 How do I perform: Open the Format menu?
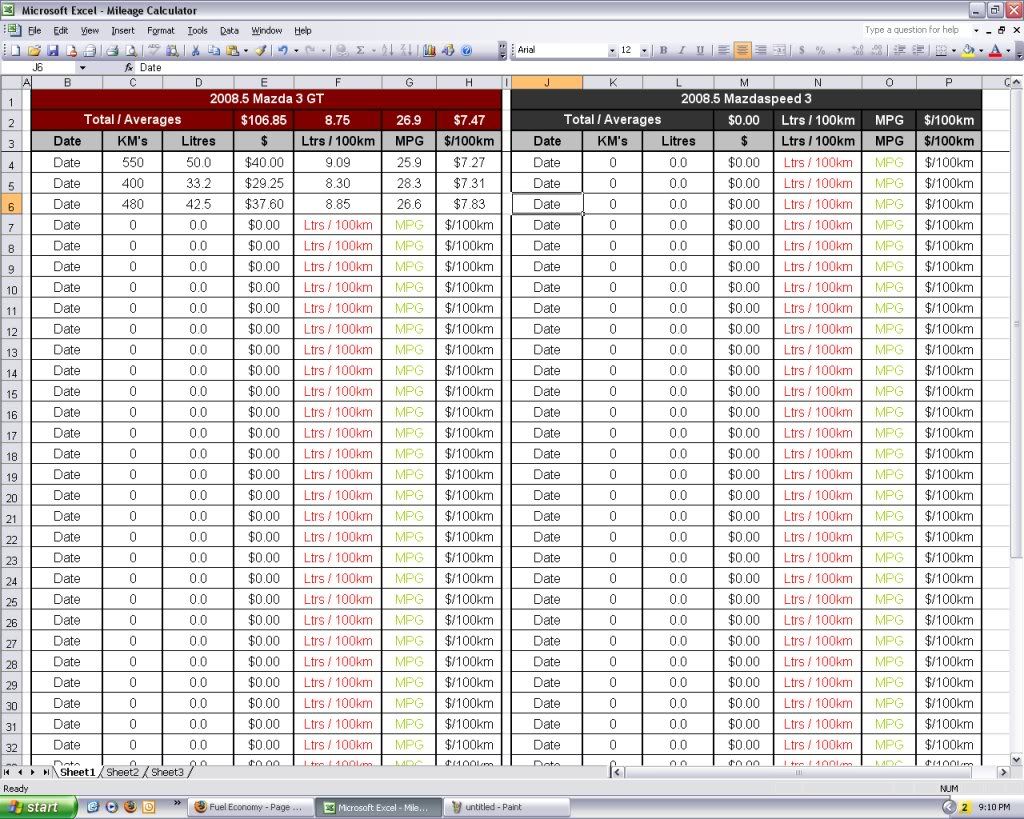pyautogui.click(x=160, y=31)
